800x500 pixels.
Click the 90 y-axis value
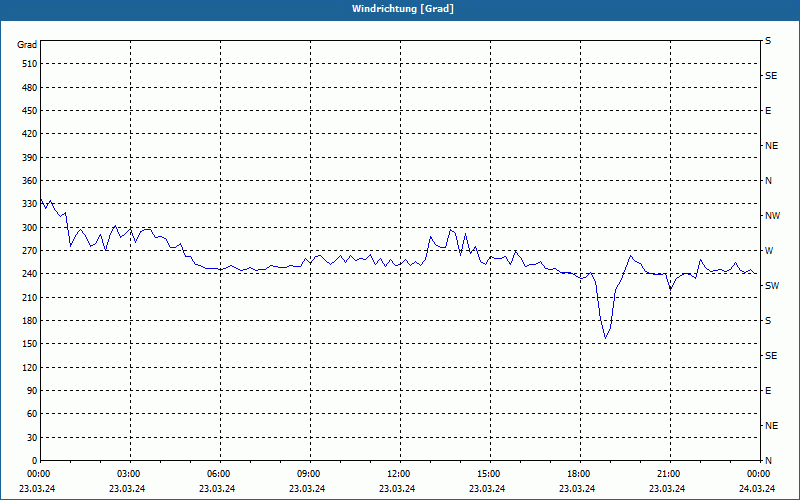(32, 391)
